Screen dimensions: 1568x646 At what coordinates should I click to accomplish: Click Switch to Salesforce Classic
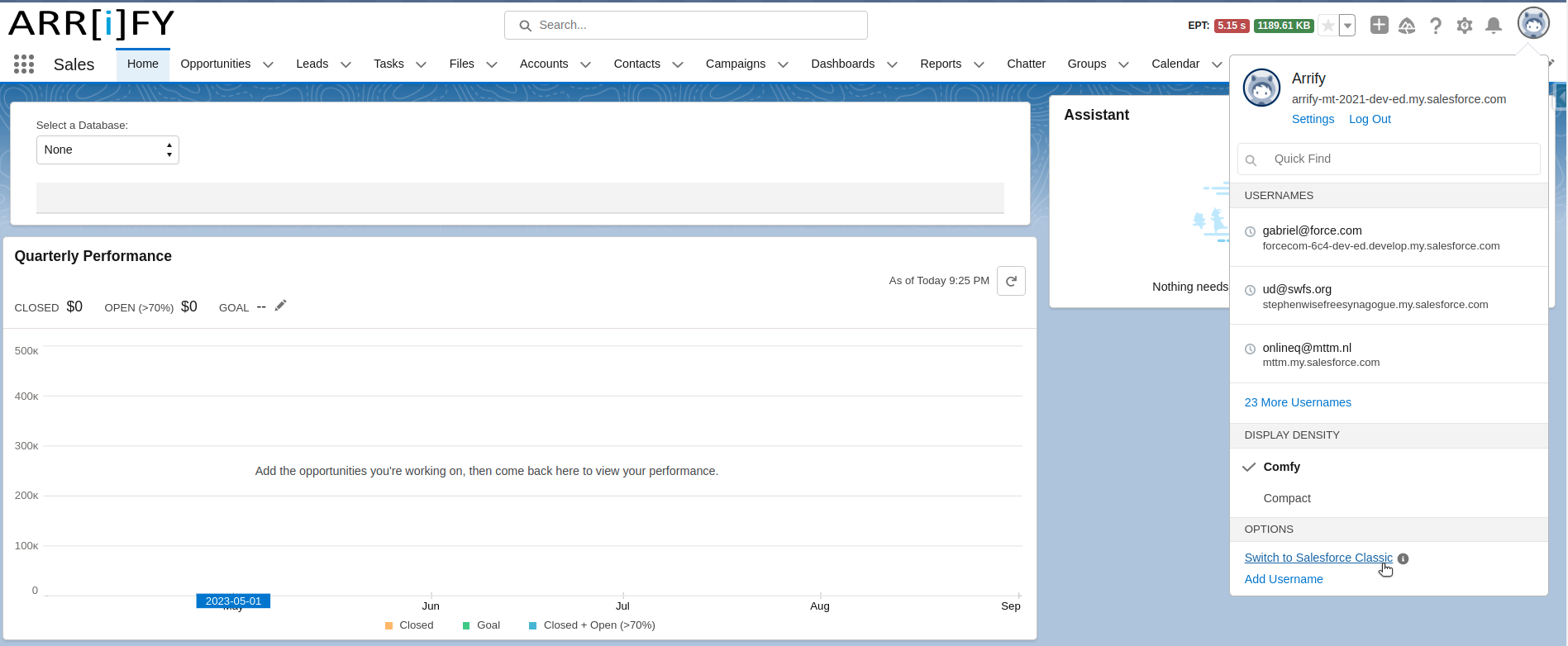click(1318, 558)
